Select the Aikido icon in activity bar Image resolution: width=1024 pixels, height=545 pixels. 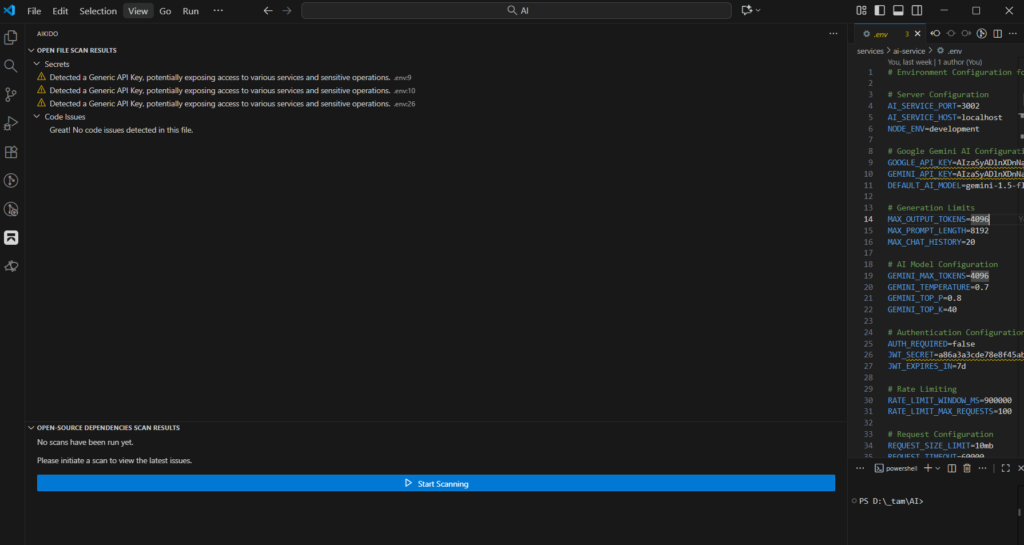11,238
